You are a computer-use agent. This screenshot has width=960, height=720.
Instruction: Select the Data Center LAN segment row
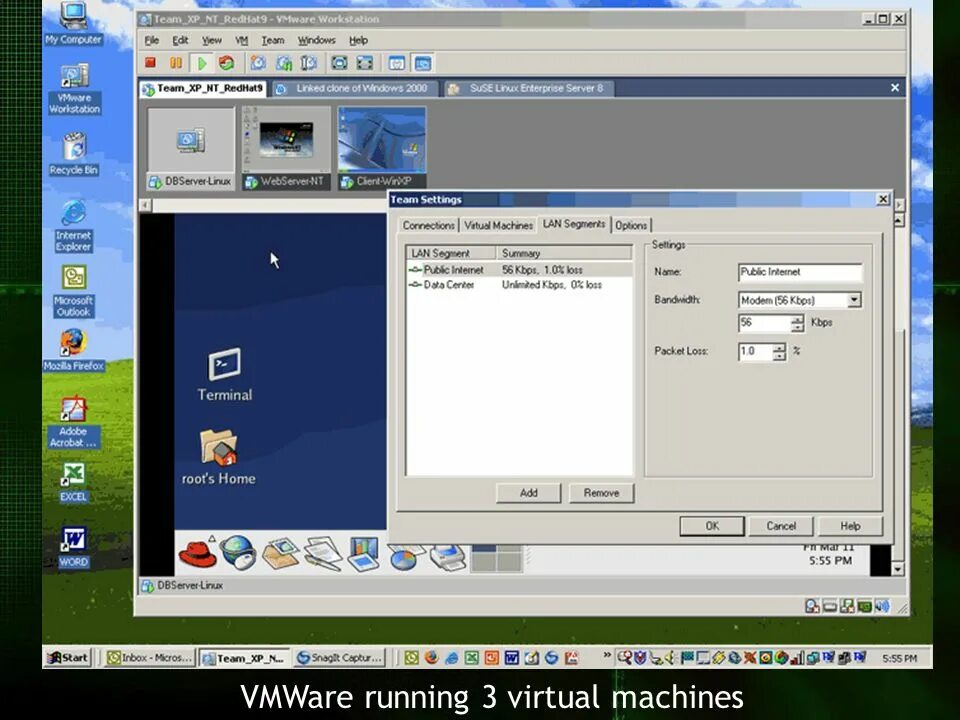coord(519,285)
